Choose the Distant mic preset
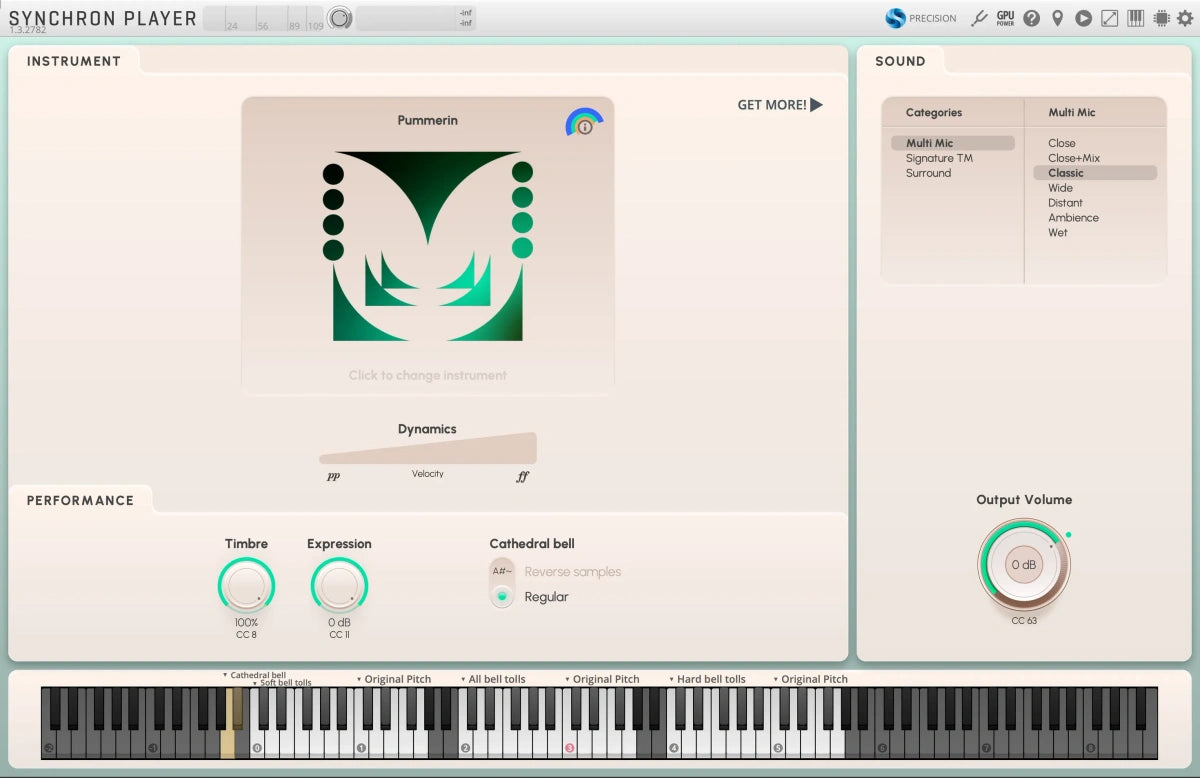This screenshot has width=1200, height=778. pyautogui.click(x=1066, y=203)
